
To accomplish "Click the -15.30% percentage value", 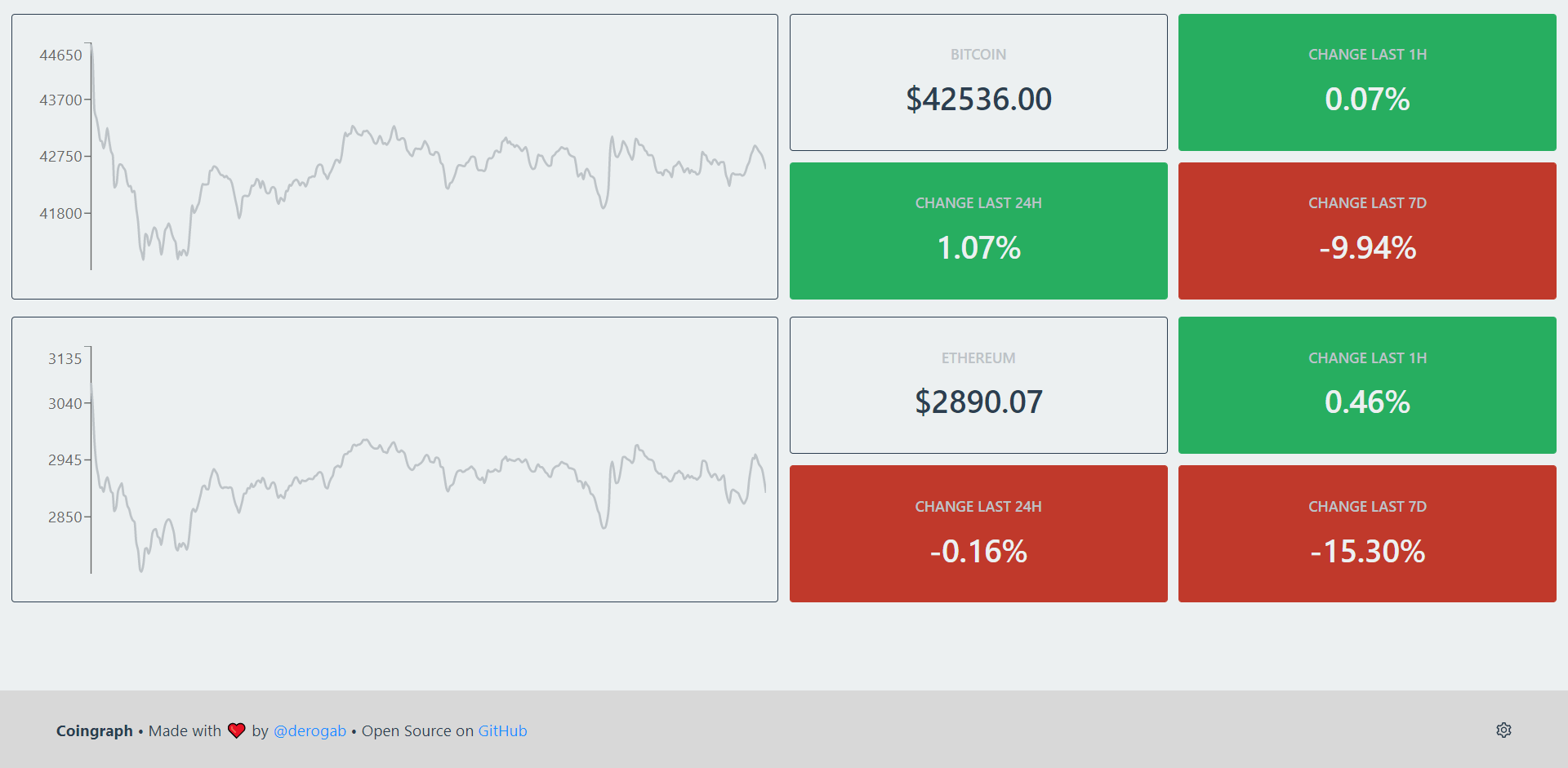I will pyautogui.click(x=1367, y=552).
